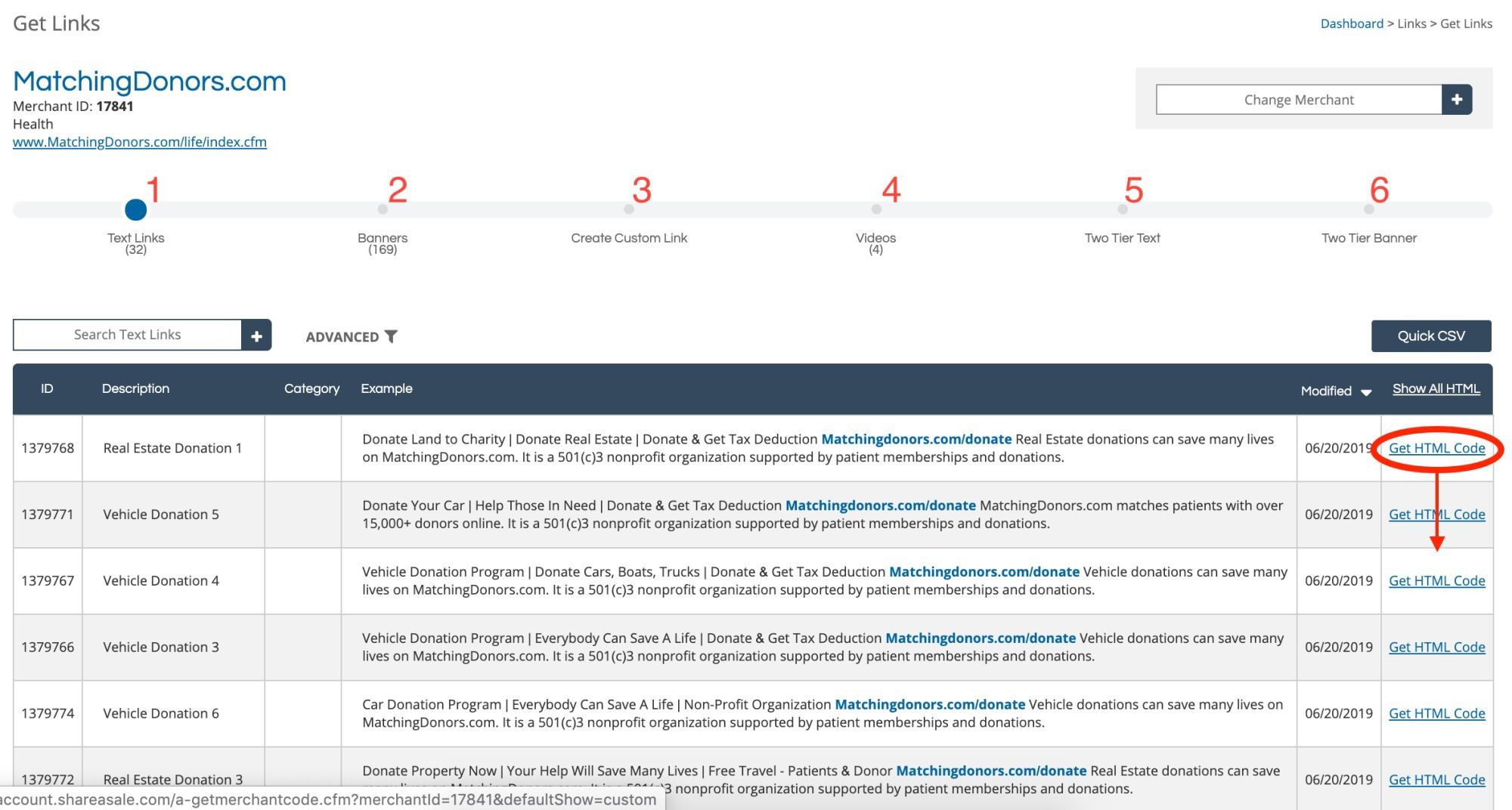The height and width of the screenshot is (810, 1512).
Task: Open the Videos (4) tab
Action: tap(875, 243)
